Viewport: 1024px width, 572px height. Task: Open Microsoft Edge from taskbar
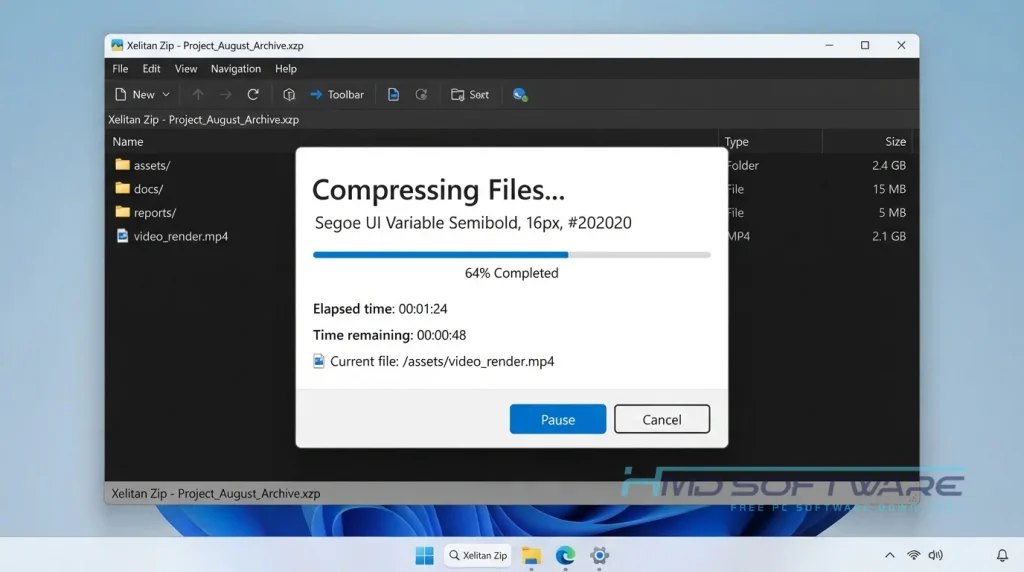566,556
